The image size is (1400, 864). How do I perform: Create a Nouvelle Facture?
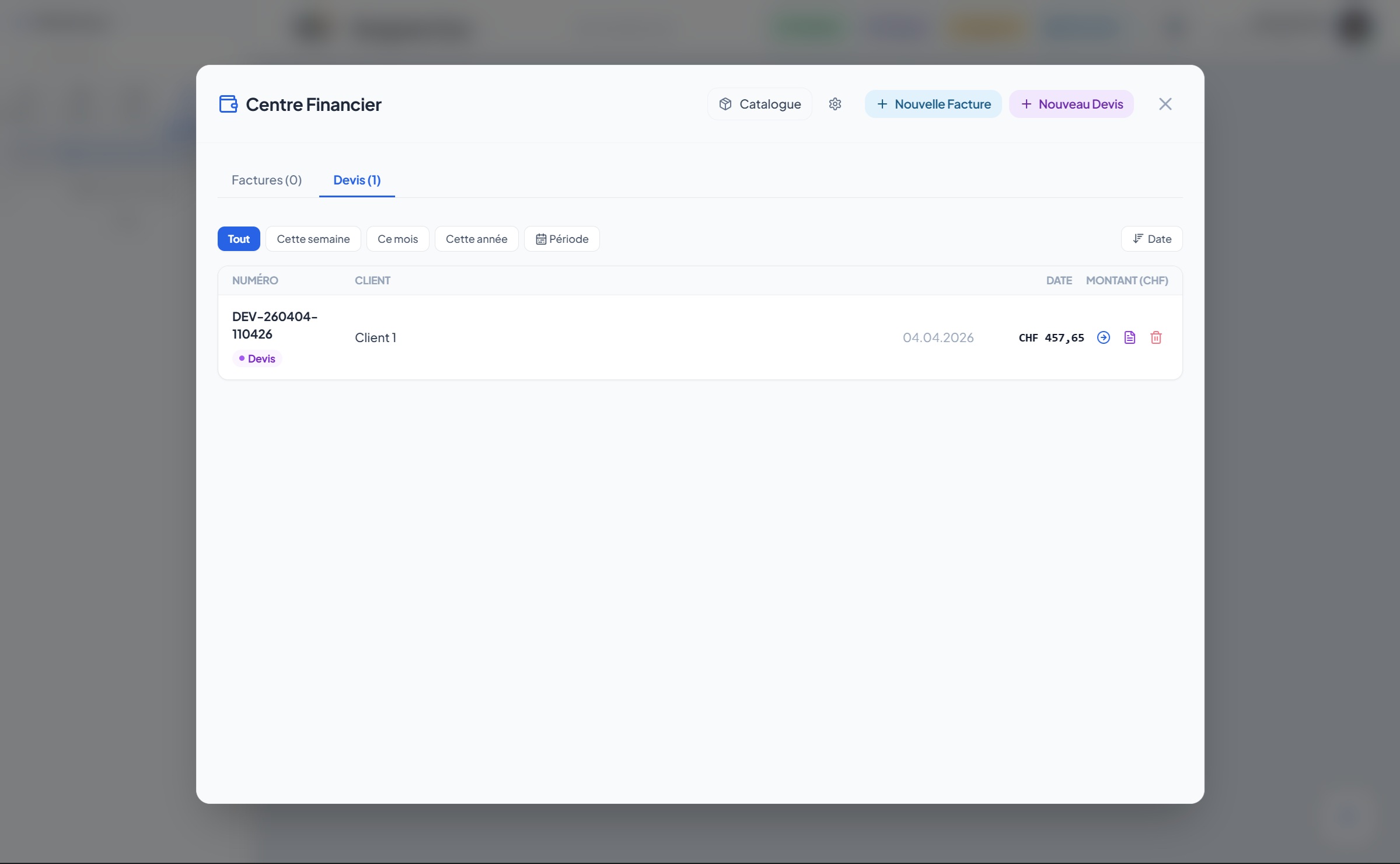[x=933, y=104]
